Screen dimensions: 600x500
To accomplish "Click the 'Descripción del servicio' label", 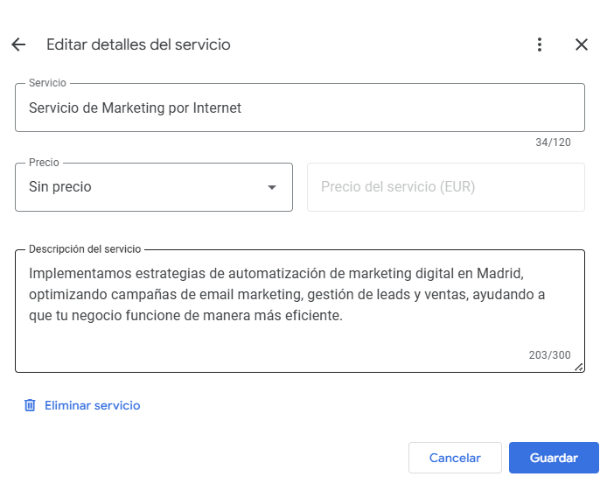I will (x=85, y=249).
